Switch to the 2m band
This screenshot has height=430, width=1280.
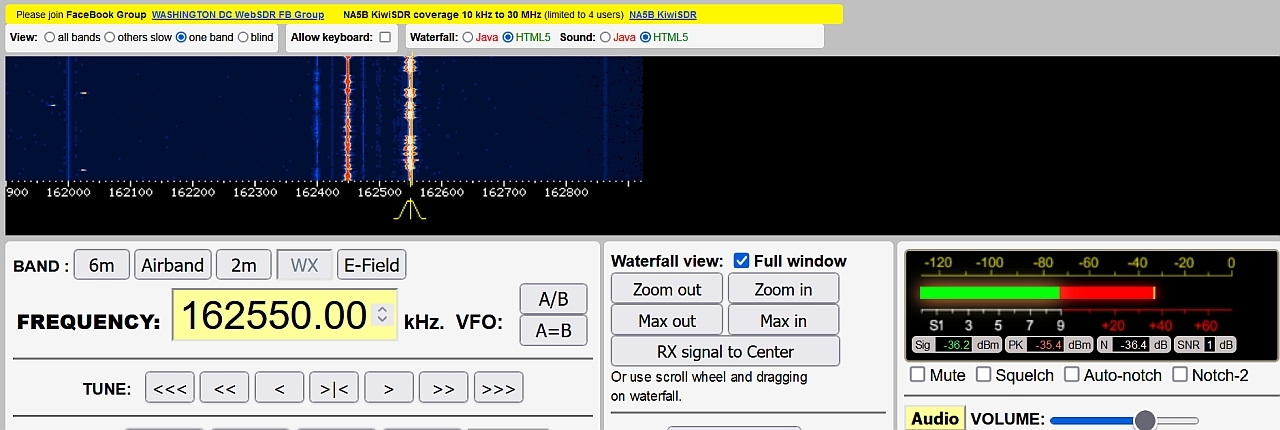tap(244, 265)
